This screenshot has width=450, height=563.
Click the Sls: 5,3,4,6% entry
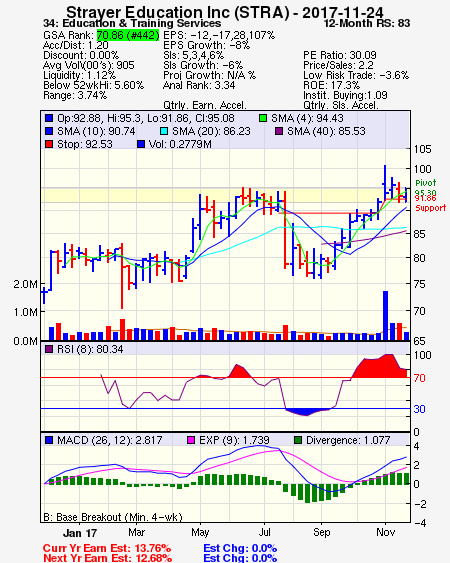point(194,55)
